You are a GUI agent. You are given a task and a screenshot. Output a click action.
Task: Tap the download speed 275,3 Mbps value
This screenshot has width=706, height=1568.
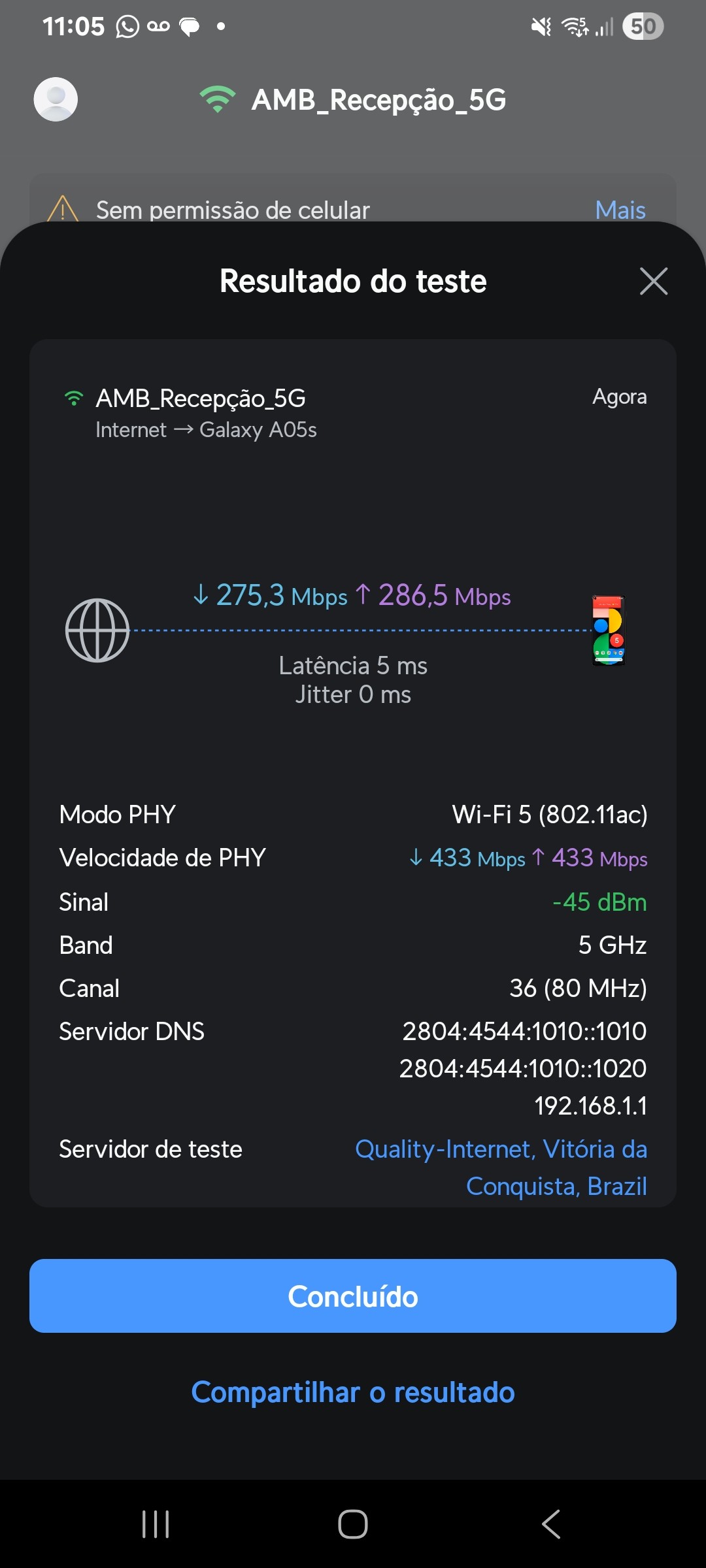(x=271, y=596)
